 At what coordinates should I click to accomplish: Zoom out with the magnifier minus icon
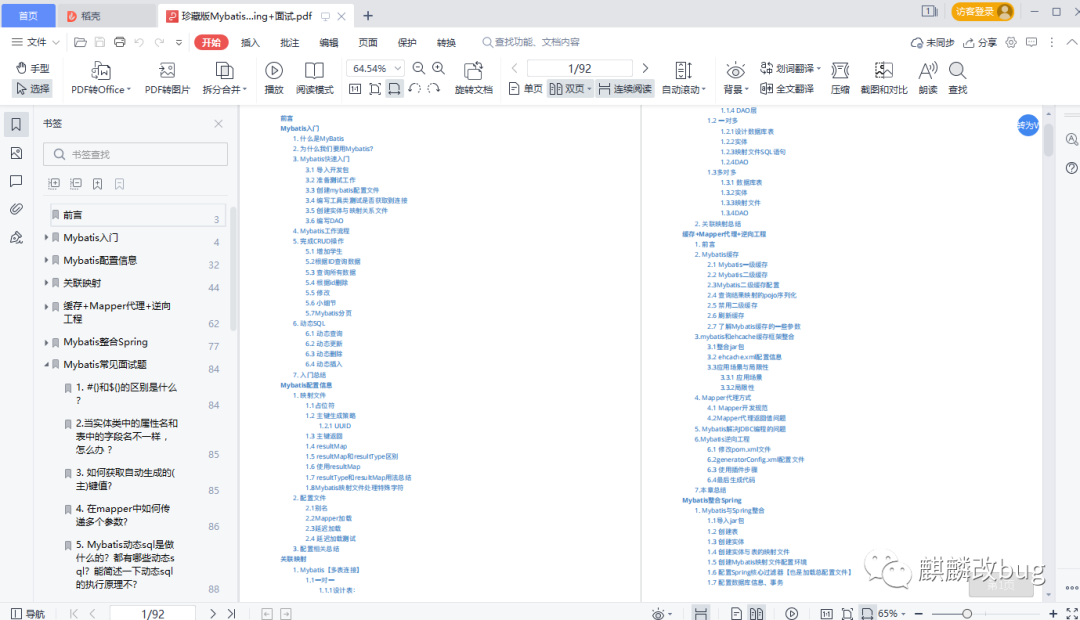tap(418, 68)
